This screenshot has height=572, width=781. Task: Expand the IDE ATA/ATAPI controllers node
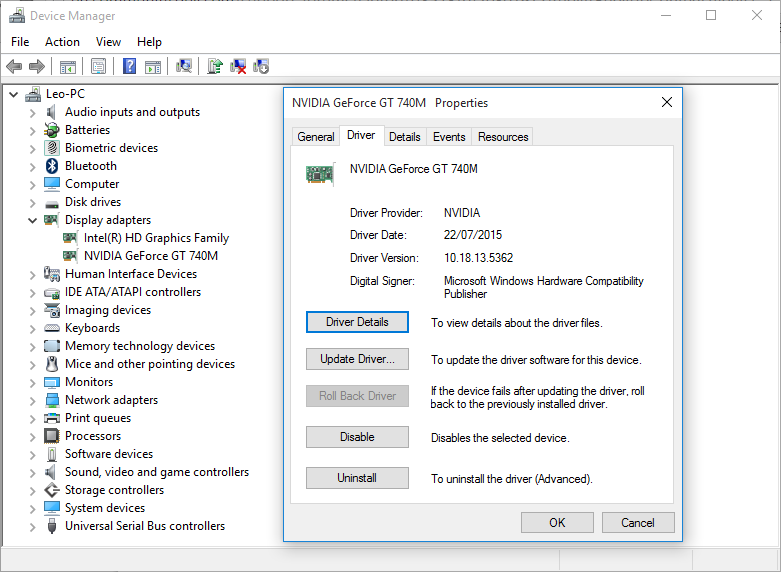[32, 292]
